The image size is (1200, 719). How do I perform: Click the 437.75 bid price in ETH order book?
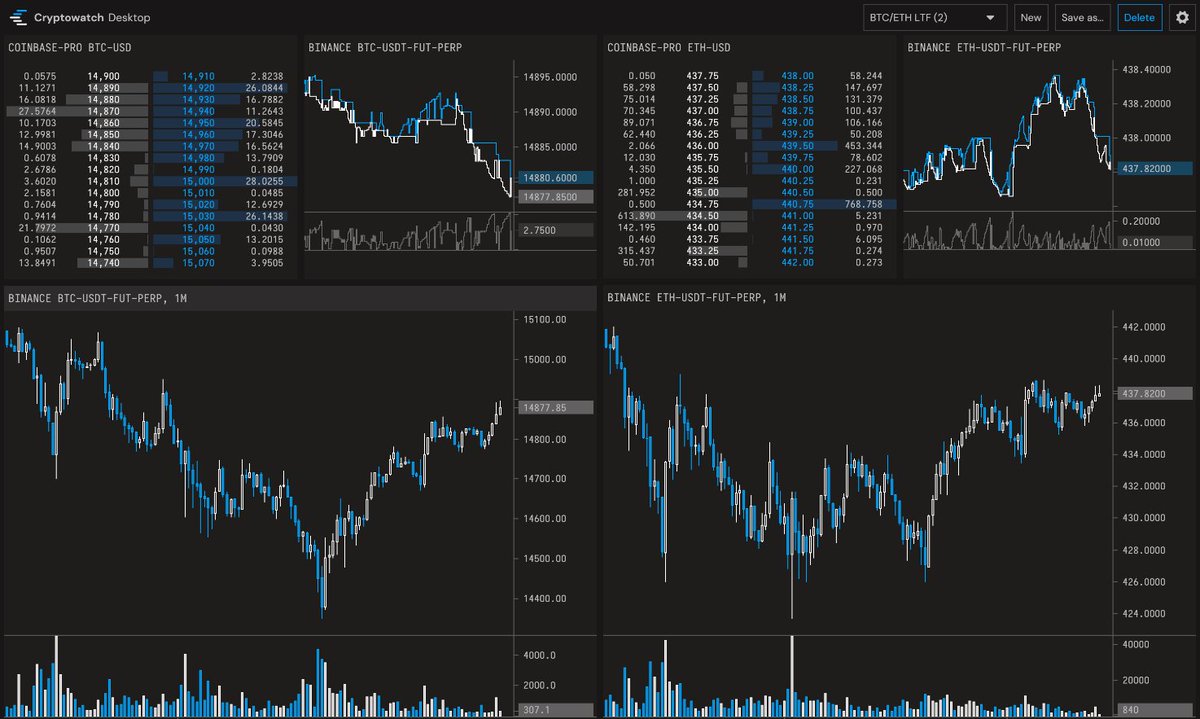[703, 76]
